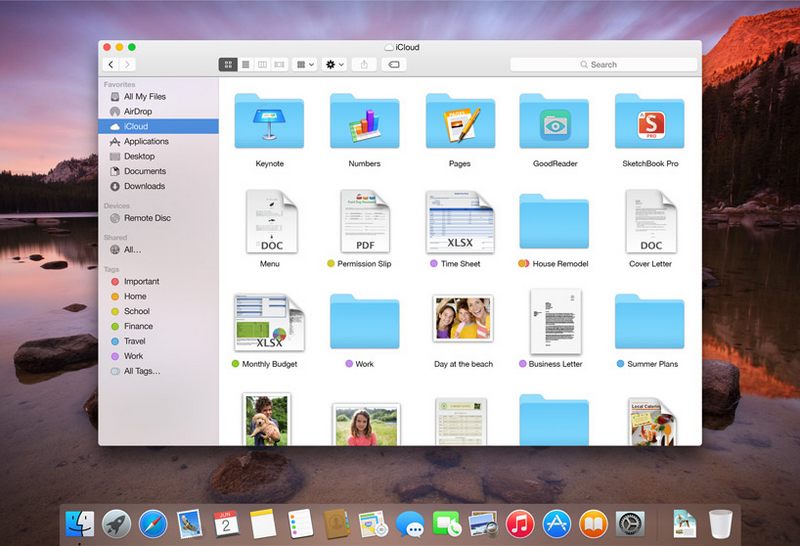Select the girl in field photo
The height and width of the screenshot is (546, 800).
coord(366,425)
